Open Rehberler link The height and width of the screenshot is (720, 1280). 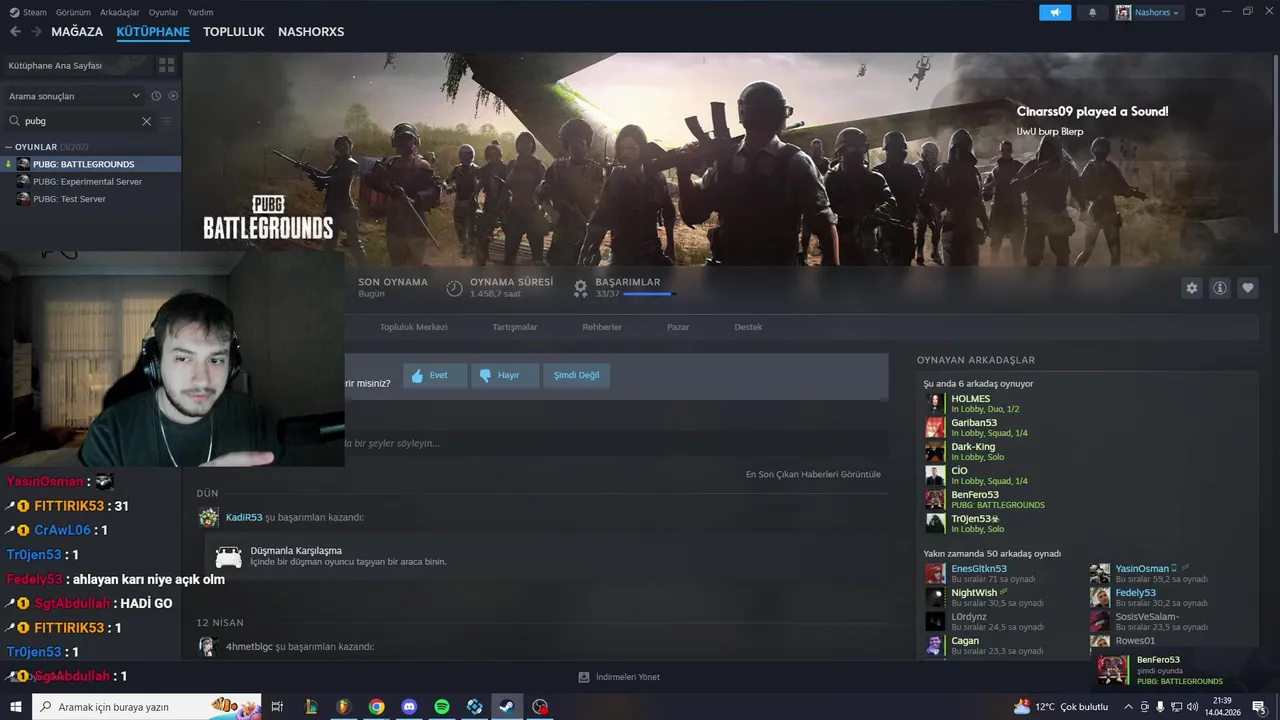pos(602,327)
